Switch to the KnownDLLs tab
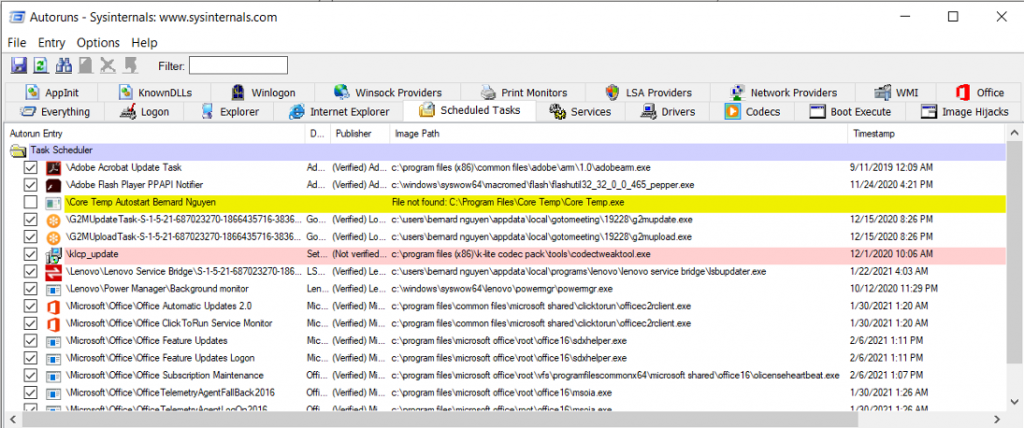This screenshot has width=1024, height=428. [x=155, y=93]
